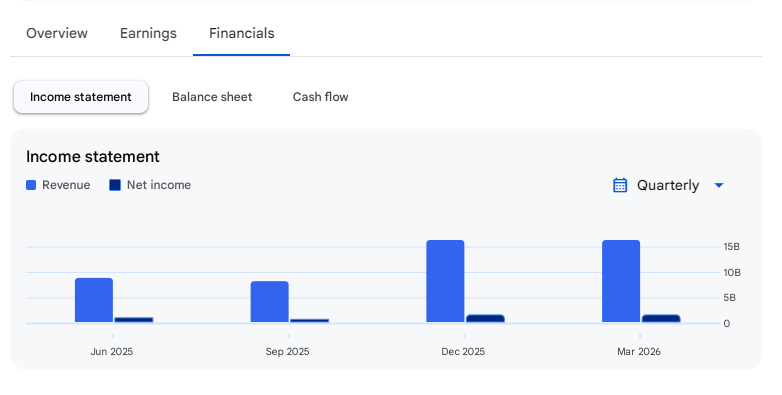Screen dimensions: 782x395
Task: Select the Sep 2025 net income bar
Action: (x=309, y=321)
